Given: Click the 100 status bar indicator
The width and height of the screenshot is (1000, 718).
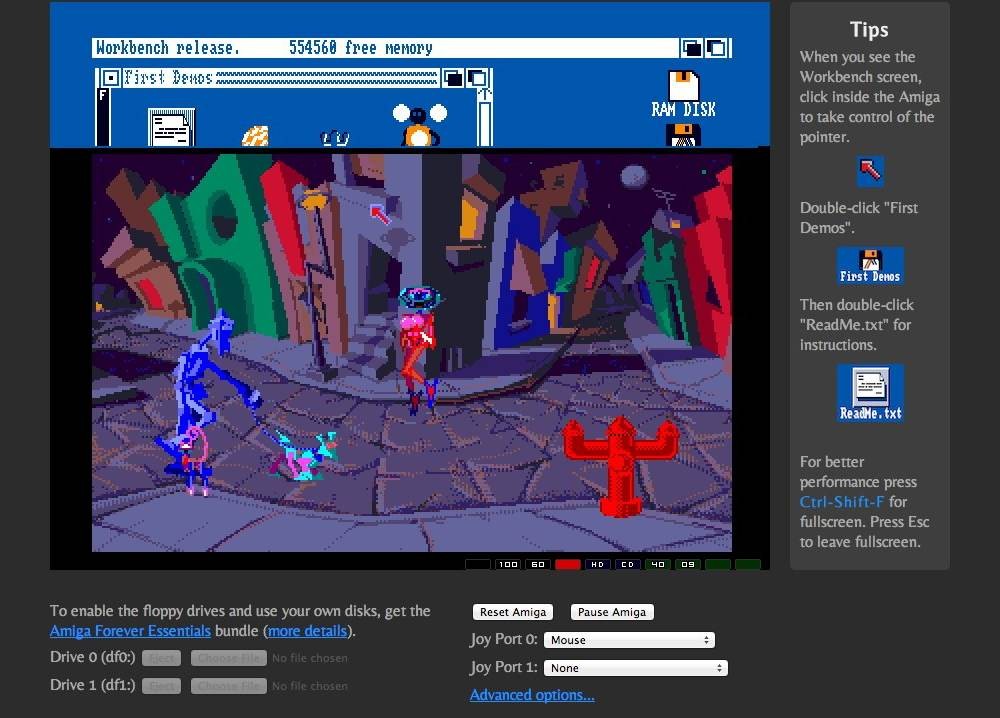Looking at the screenshot, I should pos(508,564).
